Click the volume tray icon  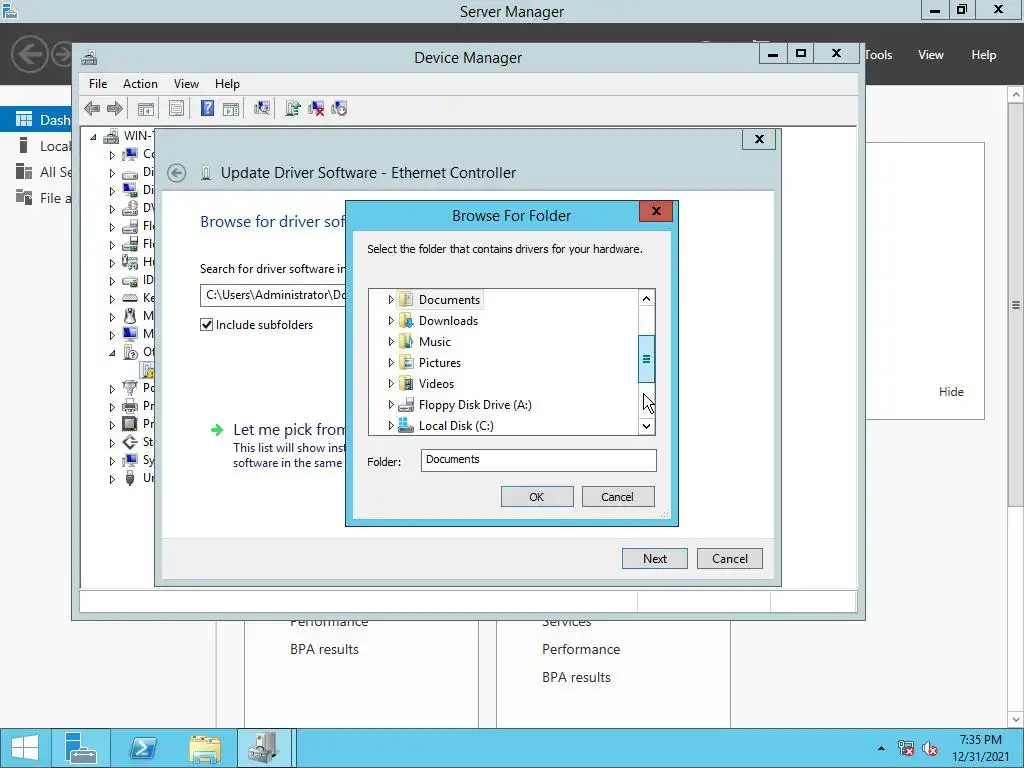tap(930, 748)
